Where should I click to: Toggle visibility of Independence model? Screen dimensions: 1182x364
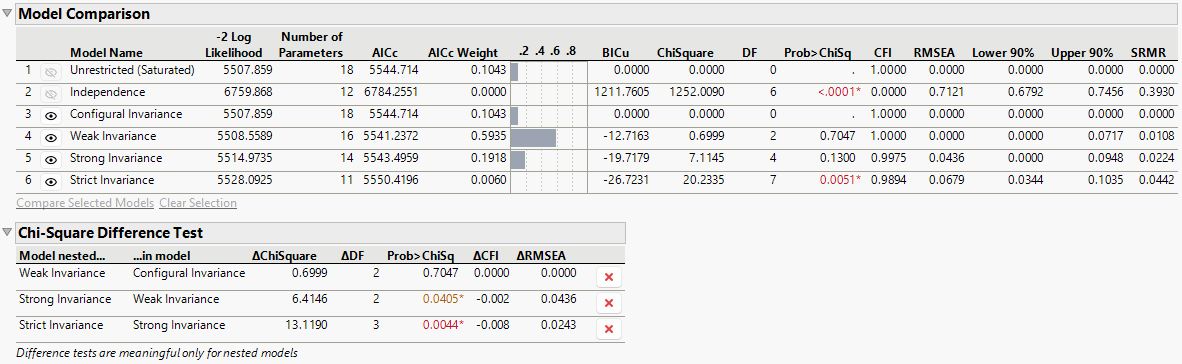[51, 93]
